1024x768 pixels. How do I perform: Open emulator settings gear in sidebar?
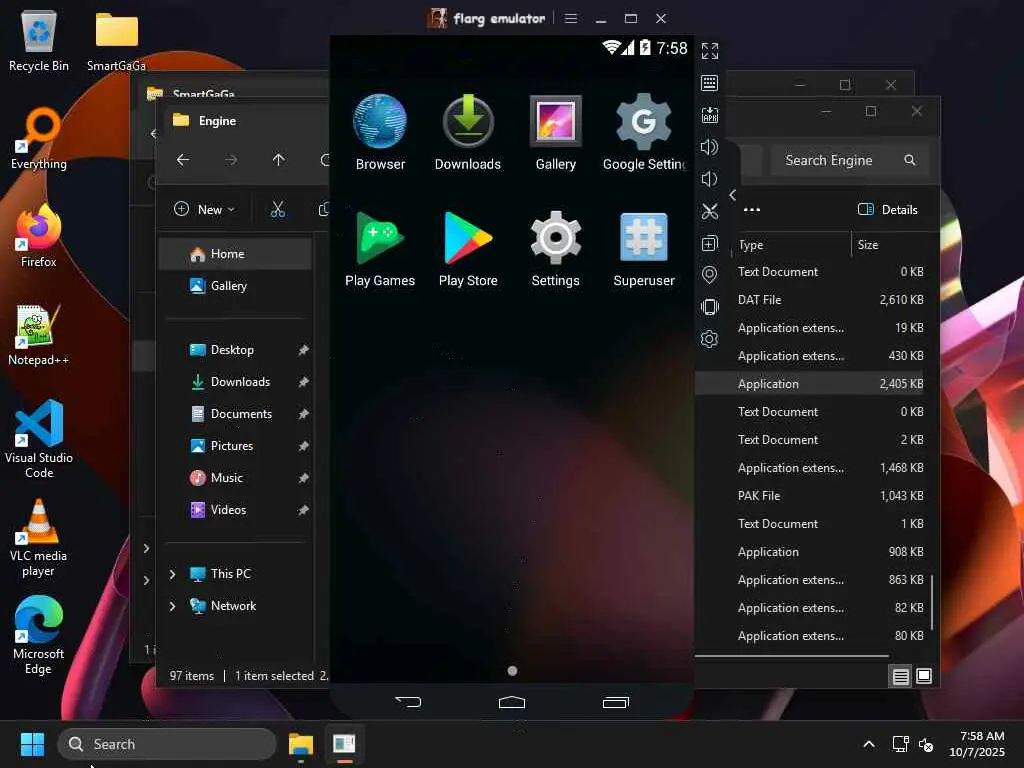[710, 339]
